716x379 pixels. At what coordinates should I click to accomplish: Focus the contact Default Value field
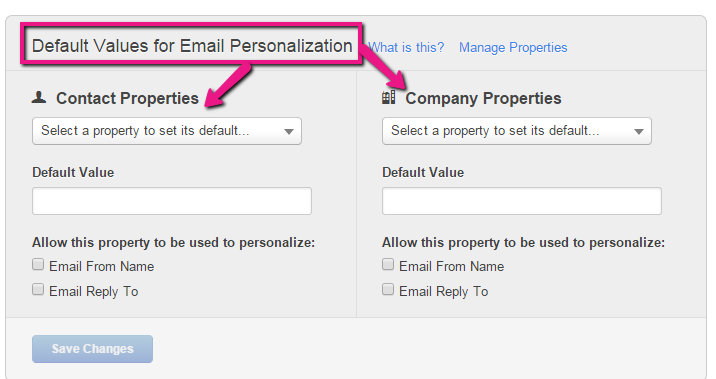(172, 201)
